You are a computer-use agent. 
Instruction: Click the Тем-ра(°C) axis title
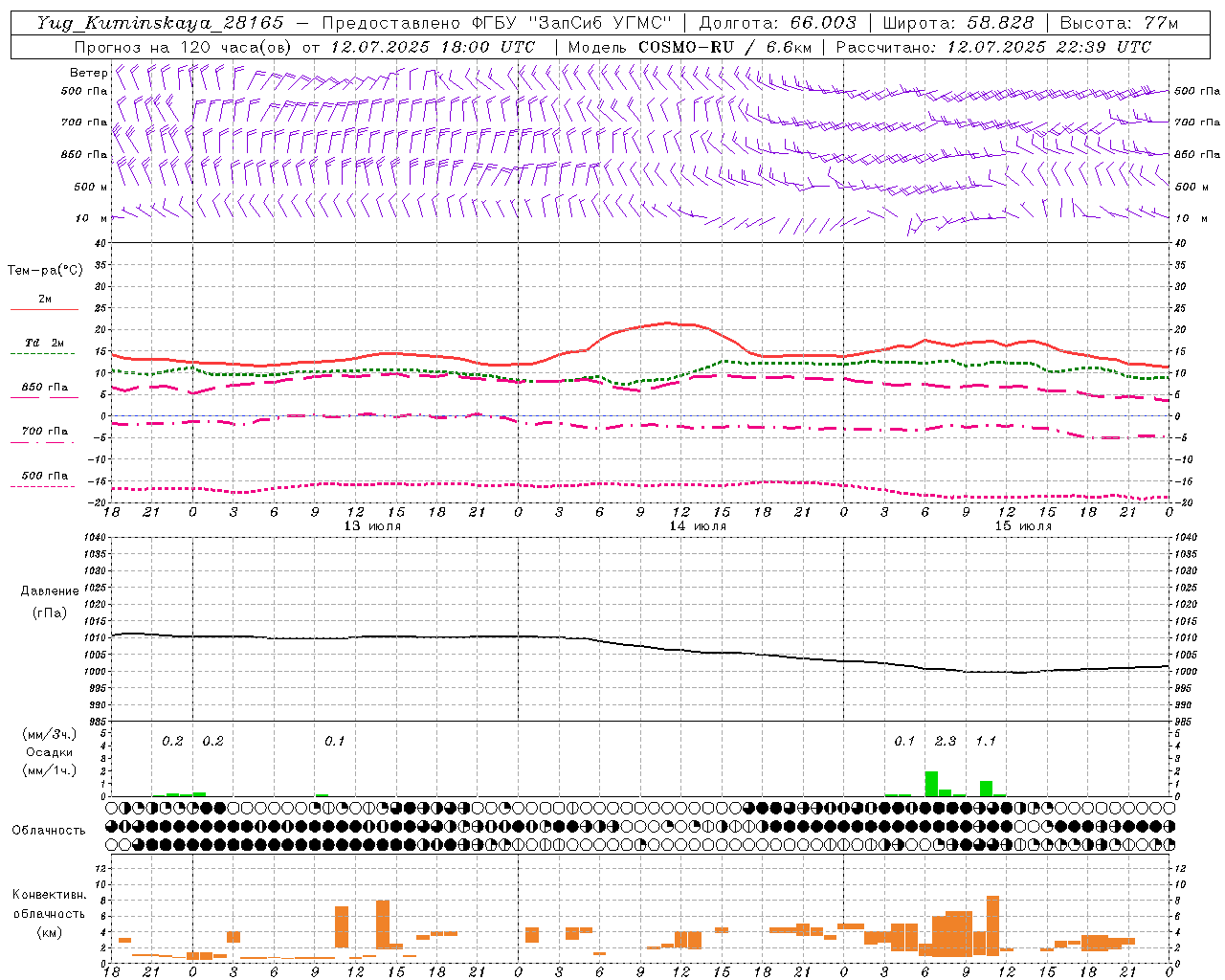[x=45, y=271]
